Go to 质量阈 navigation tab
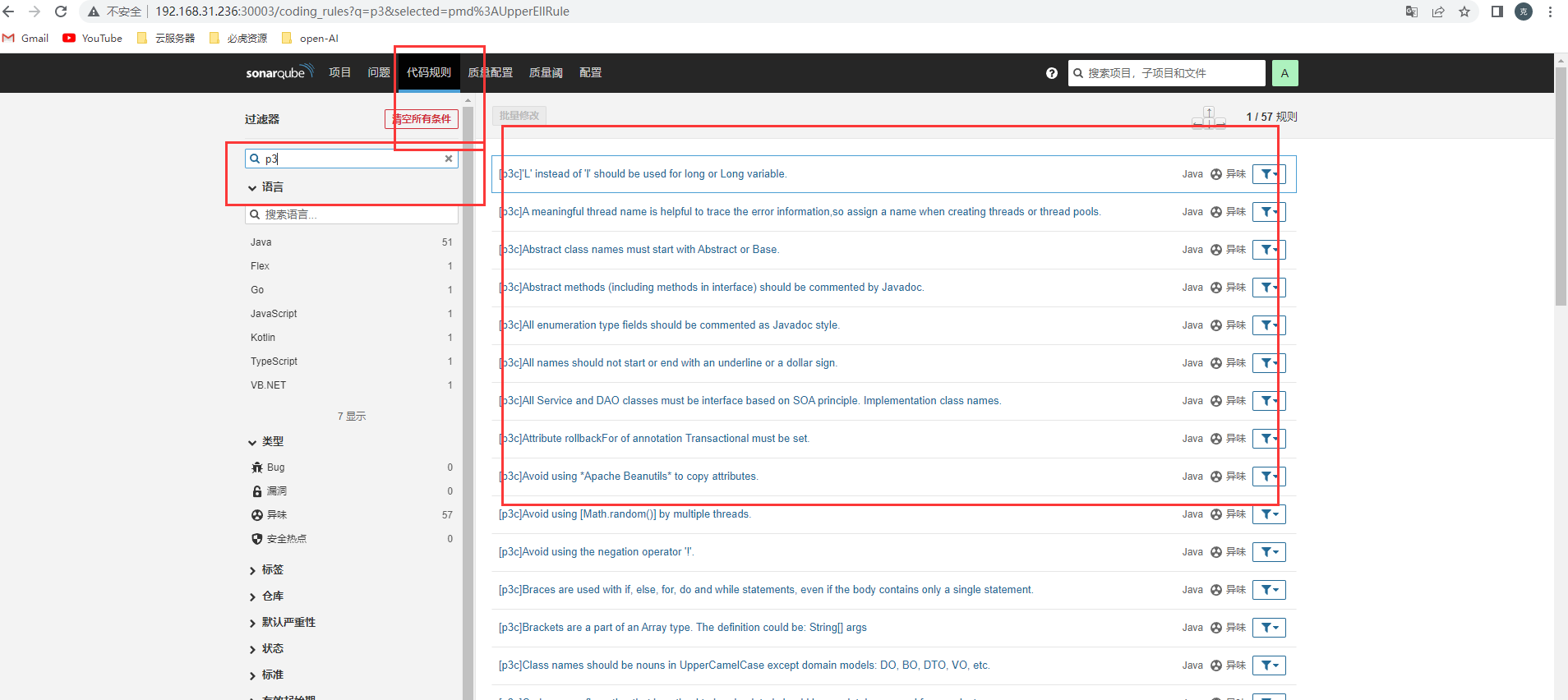 546,72
